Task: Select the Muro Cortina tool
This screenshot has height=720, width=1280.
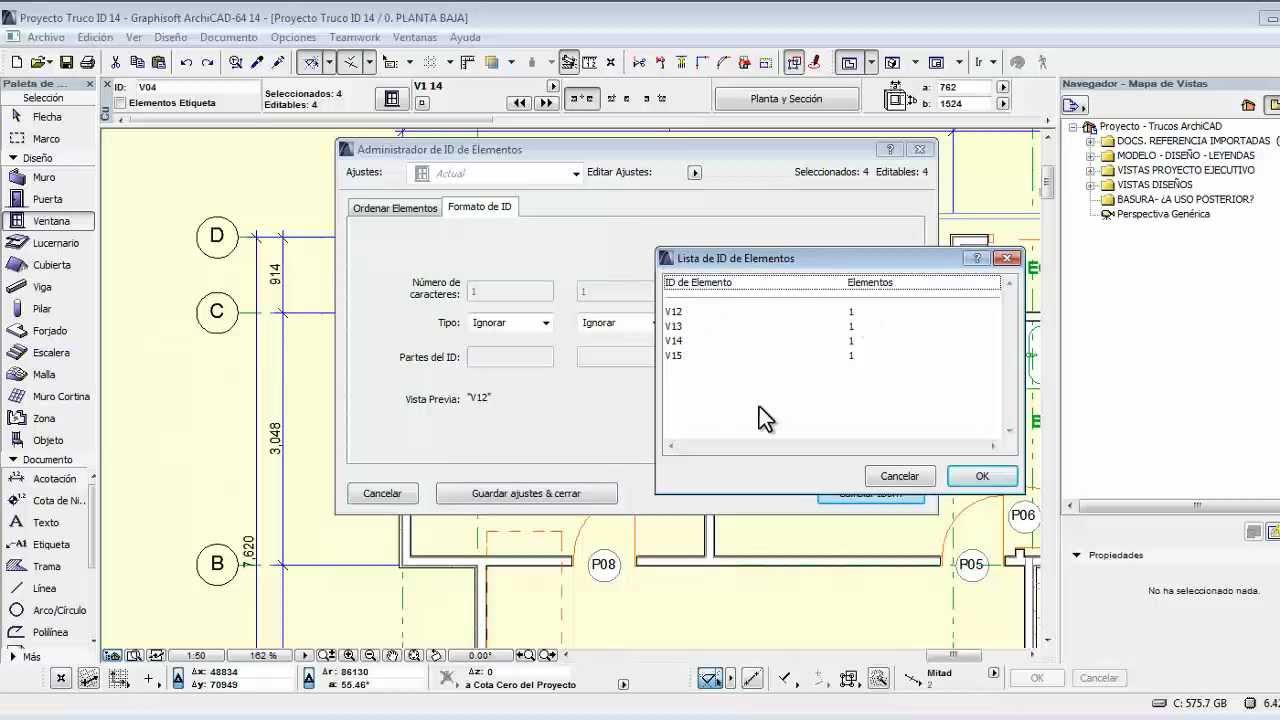Action: [x=49, y=397]
